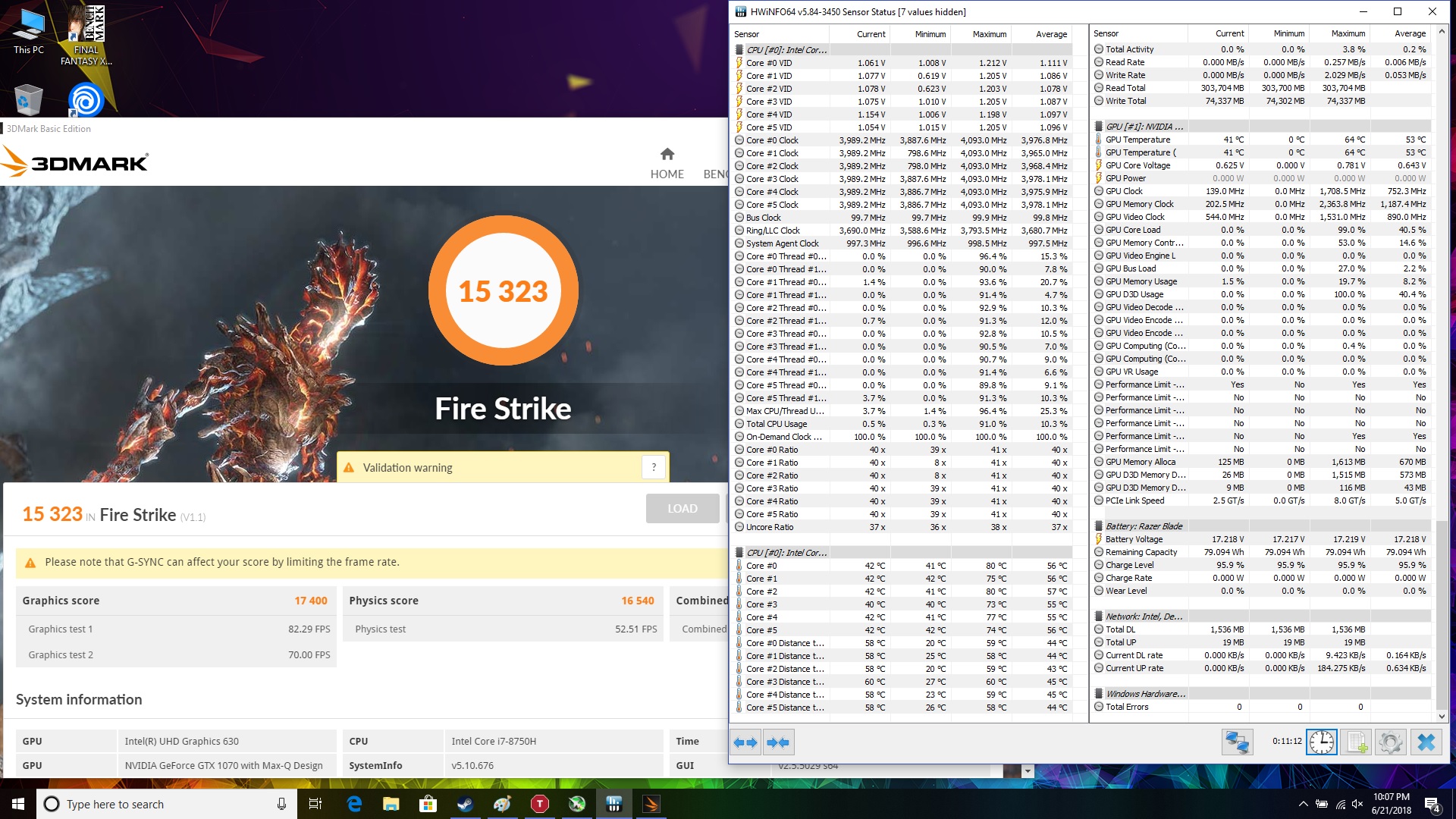This screenshot has height=819, width=1456.
Task: Click the volume muted icon in the tray
Action: click(1357, 804)
